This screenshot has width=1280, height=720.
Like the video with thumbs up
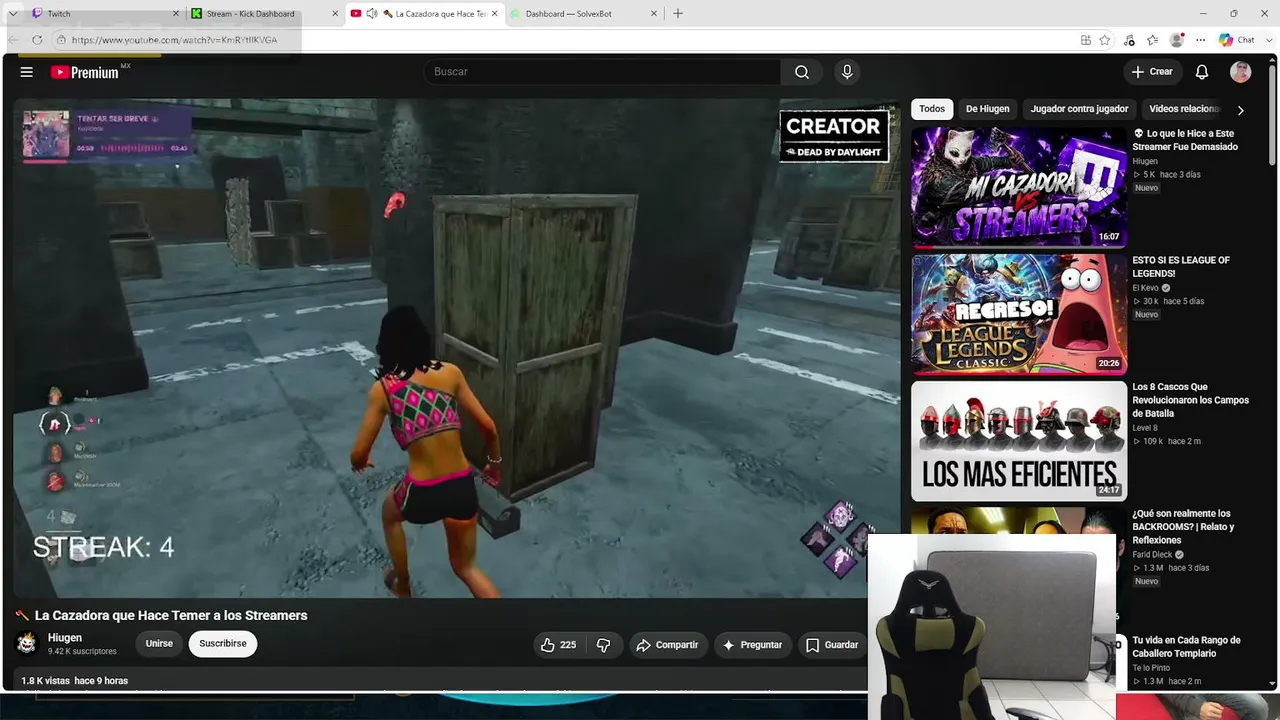(559, 645)
